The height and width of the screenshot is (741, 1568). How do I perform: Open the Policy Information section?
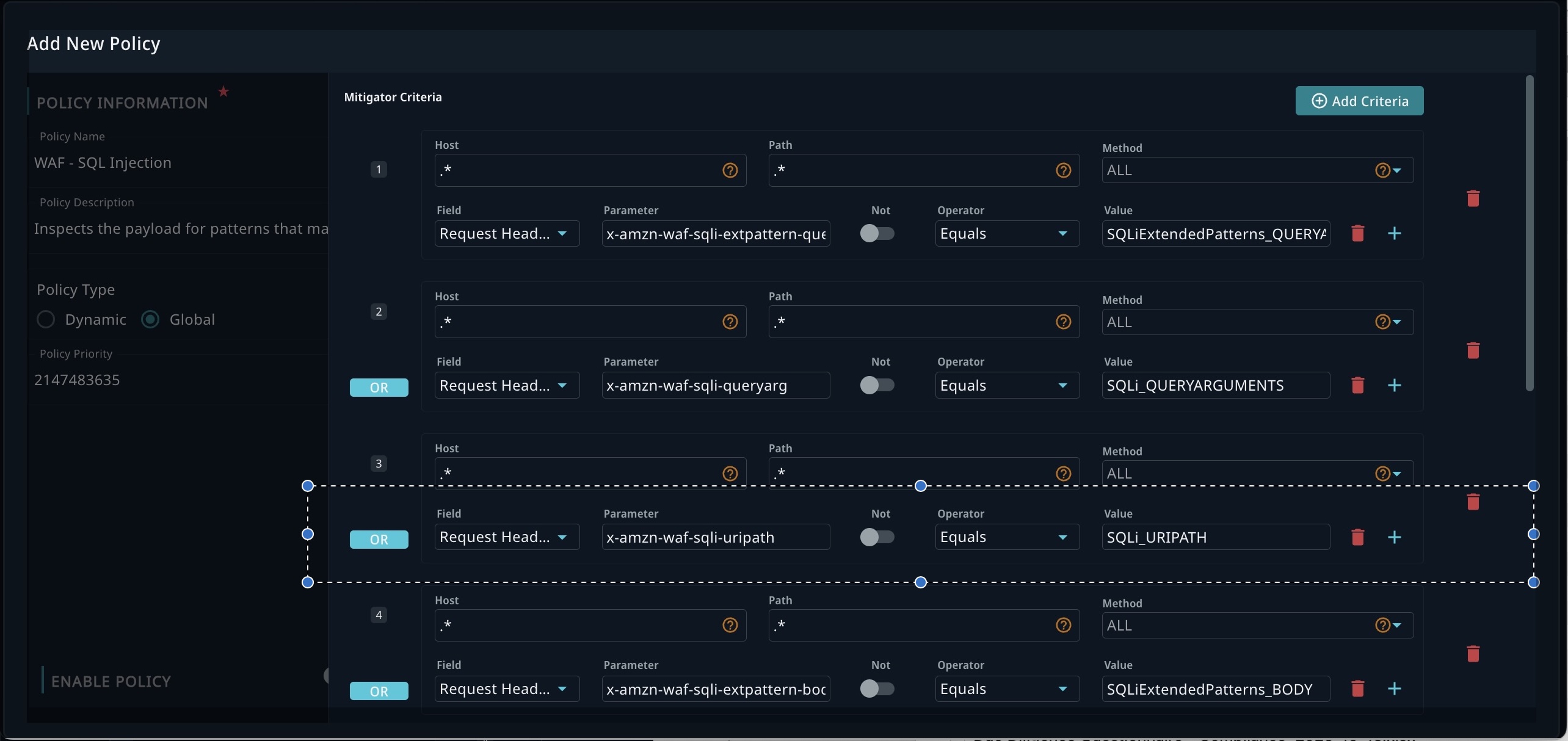point(122,103)
